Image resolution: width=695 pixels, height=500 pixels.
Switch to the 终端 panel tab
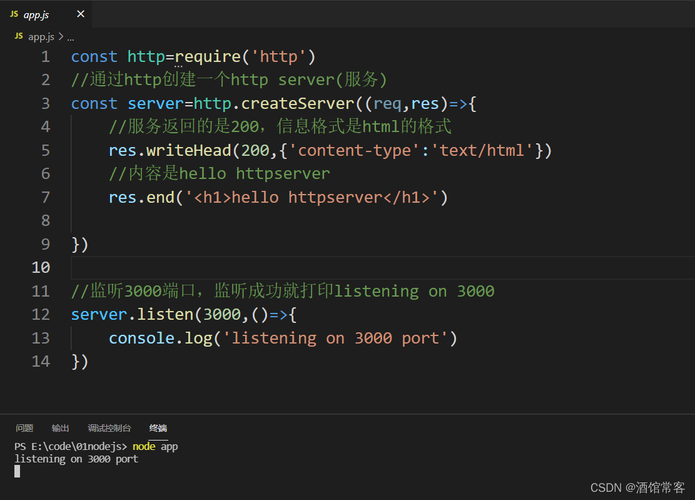(x=158, y=428)
